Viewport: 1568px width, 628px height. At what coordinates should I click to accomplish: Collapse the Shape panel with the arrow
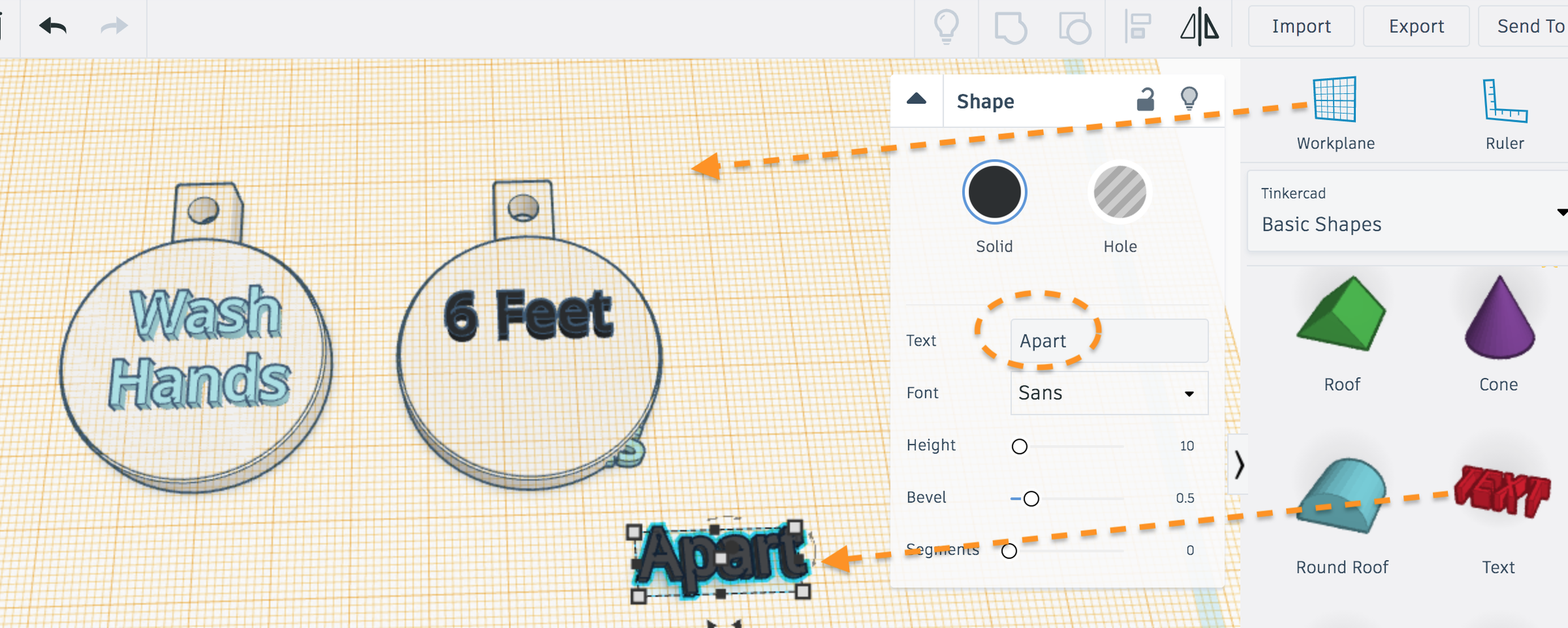917,99
